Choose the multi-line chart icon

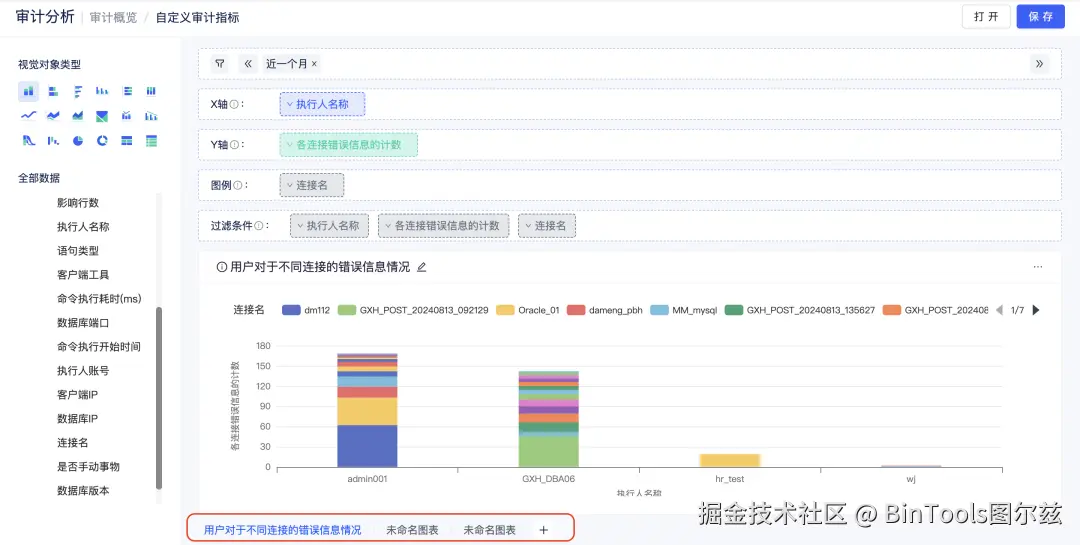[x=53, y=116]
